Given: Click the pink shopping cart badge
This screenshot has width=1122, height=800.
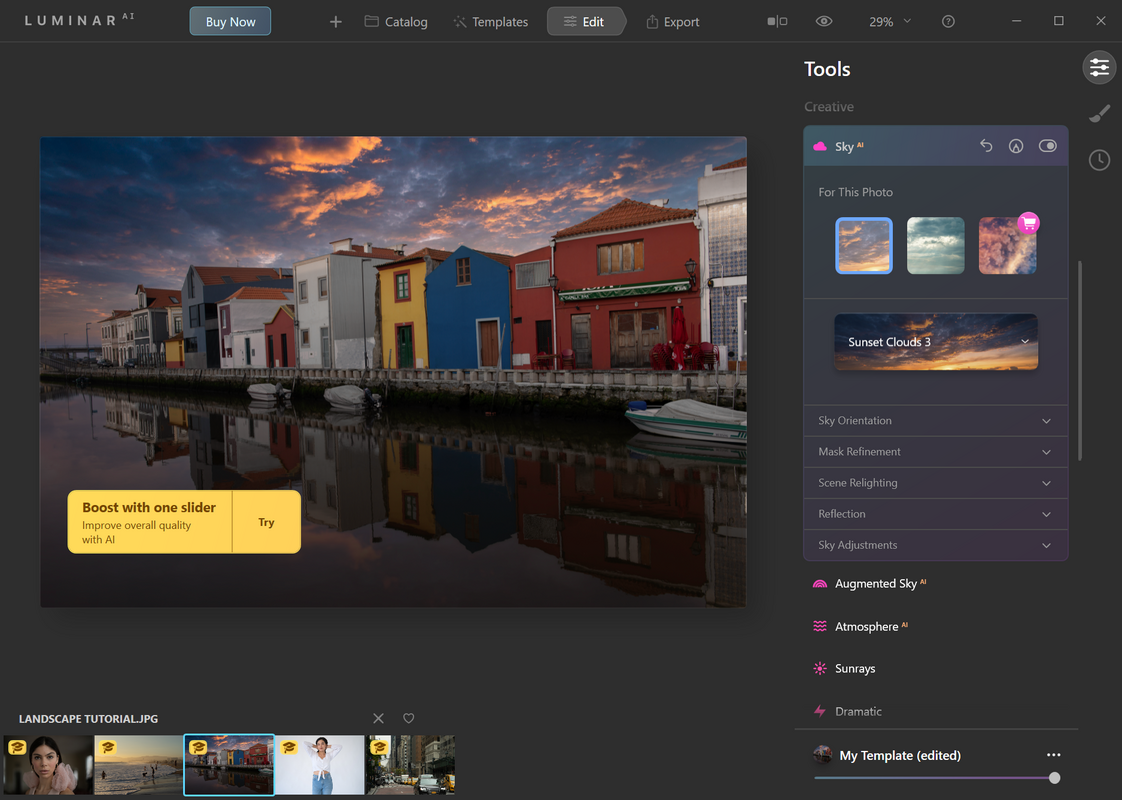Looking at the screenshot, I should 1028,223.
